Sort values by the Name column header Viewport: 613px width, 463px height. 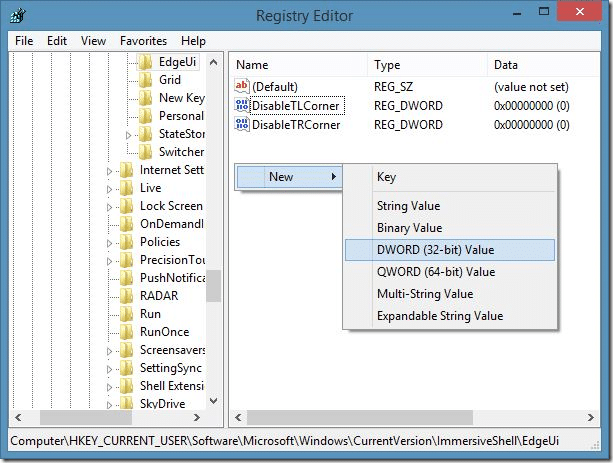tap(299, 65)
